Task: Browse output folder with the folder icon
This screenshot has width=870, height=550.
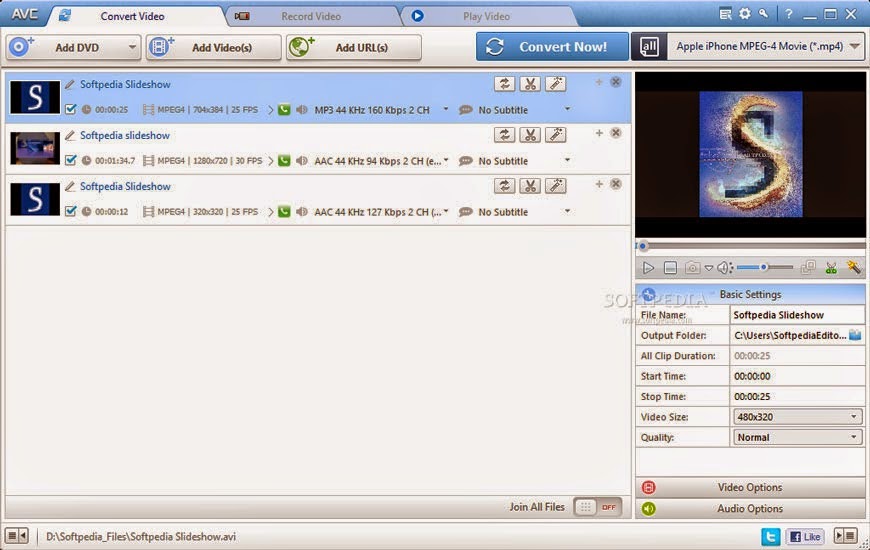Action: 855,335
